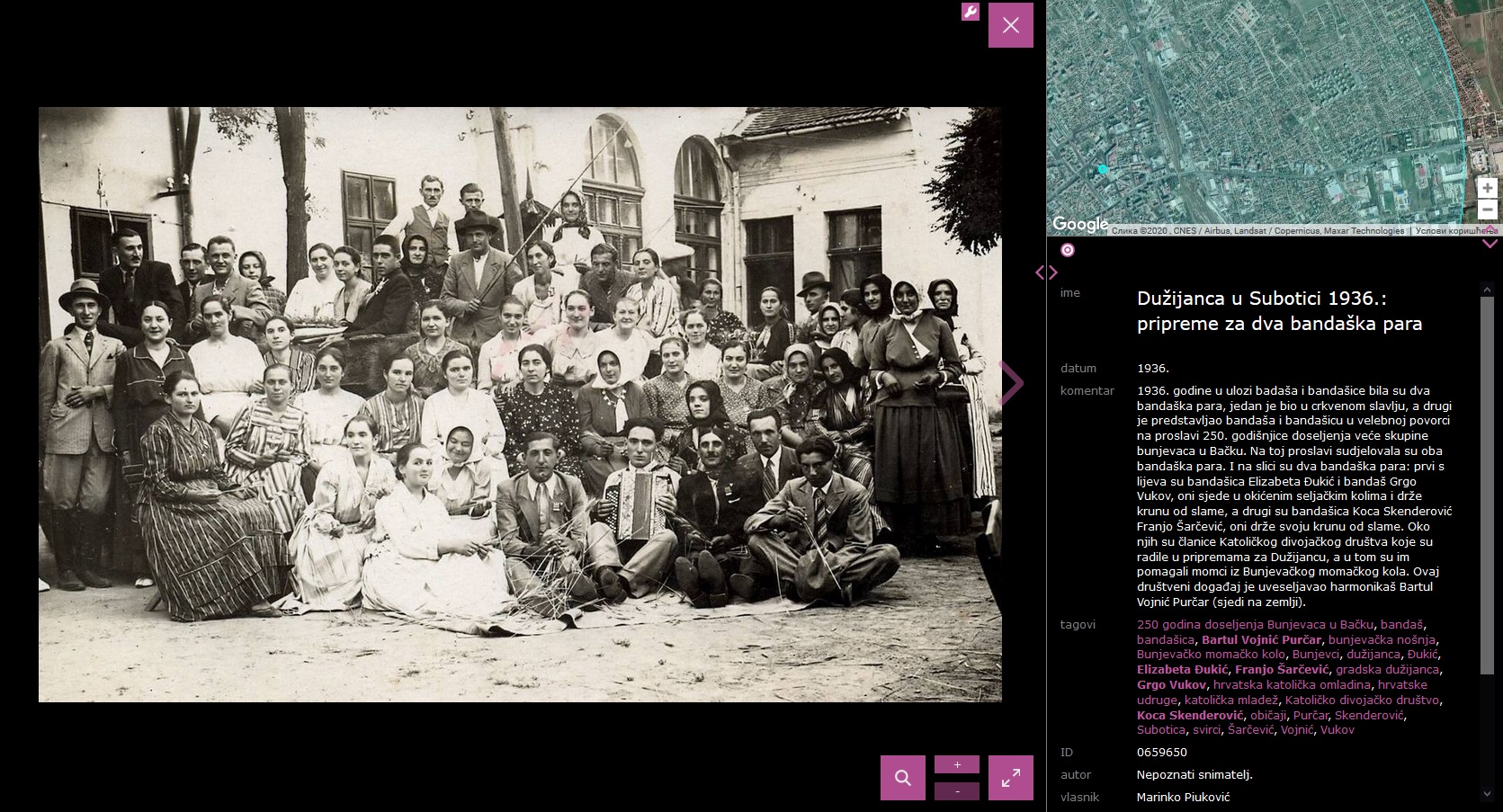Go to next photo with the right arrow
Screen dimensions: 1503x812
tap(1012, 382)
